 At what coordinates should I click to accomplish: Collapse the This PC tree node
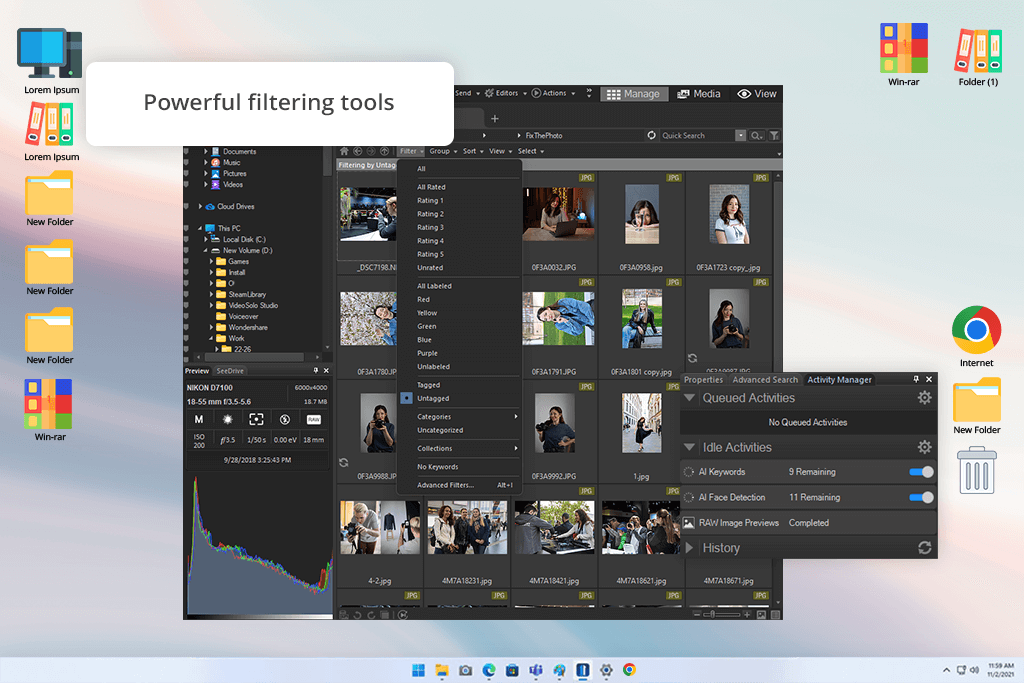coord(200,229)
